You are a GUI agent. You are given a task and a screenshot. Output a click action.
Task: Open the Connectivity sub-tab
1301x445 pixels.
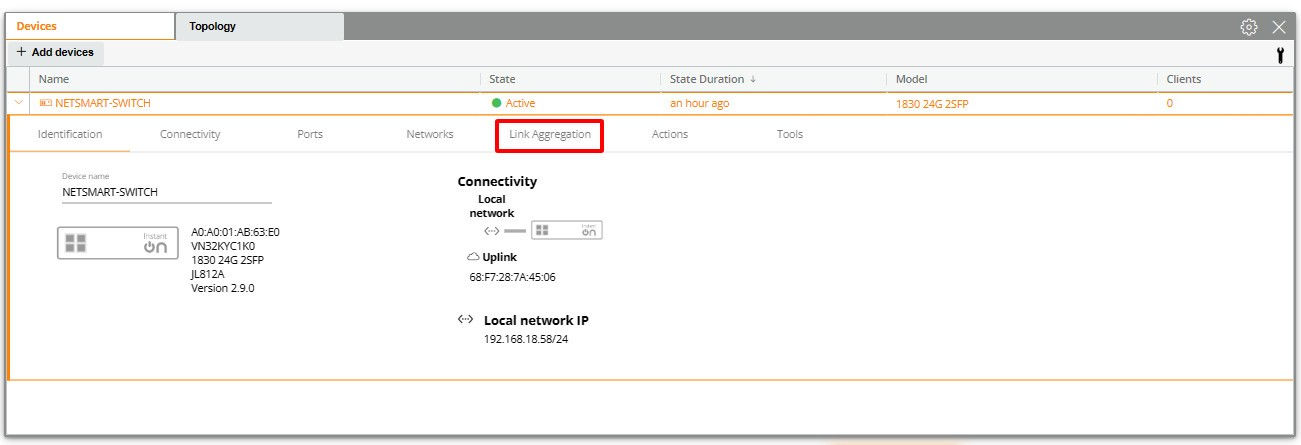click(x=190, y=134)
